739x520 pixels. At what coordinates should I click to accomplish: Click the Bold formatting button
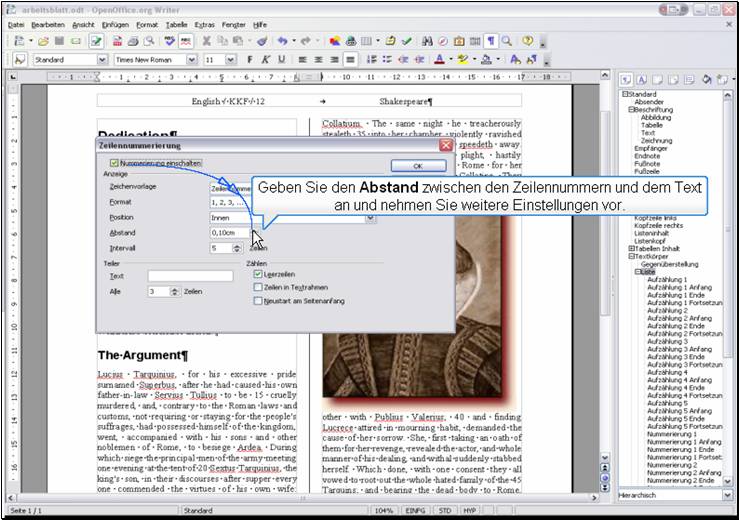click(x=249, y=60)
